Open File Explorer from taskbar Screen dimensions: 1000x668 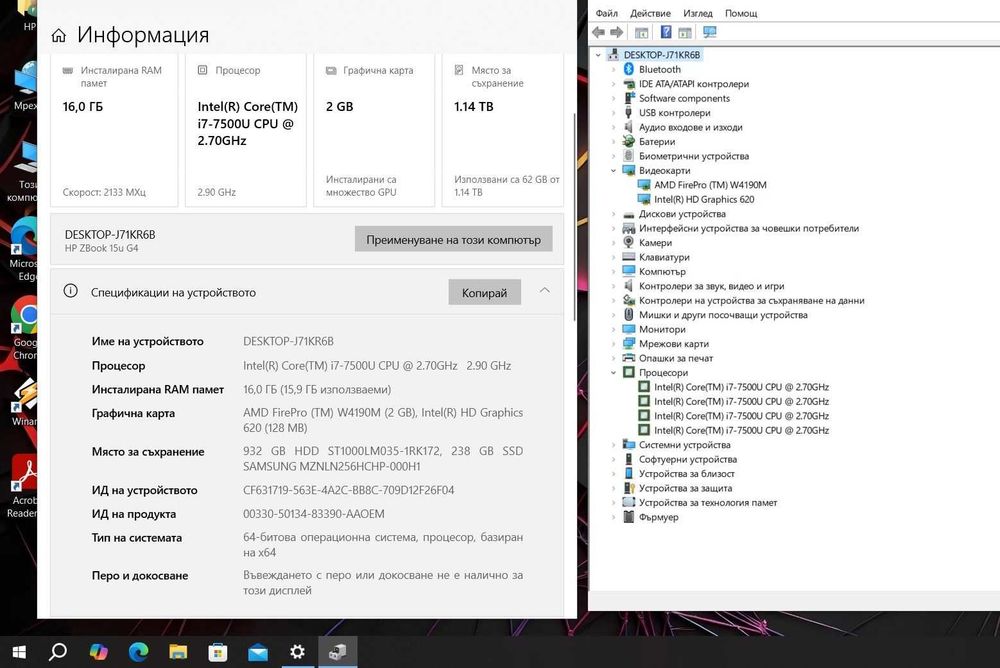point(178,651)
